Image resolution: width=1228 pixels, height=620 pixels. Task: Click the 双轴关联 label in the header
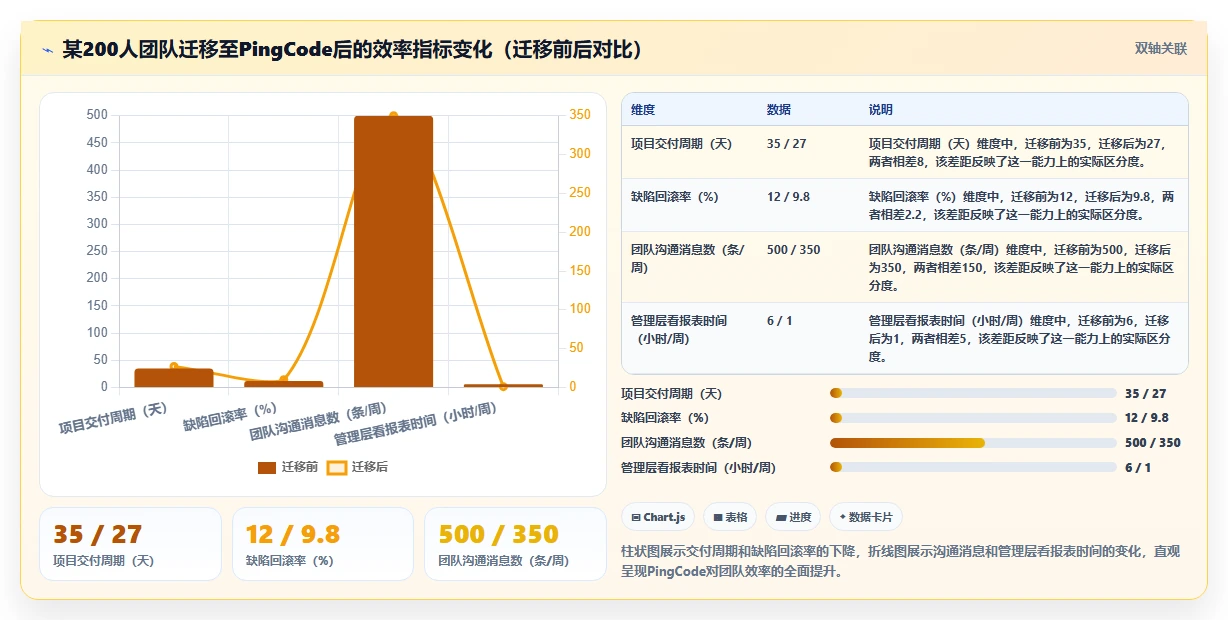[x=1161, y=49]
